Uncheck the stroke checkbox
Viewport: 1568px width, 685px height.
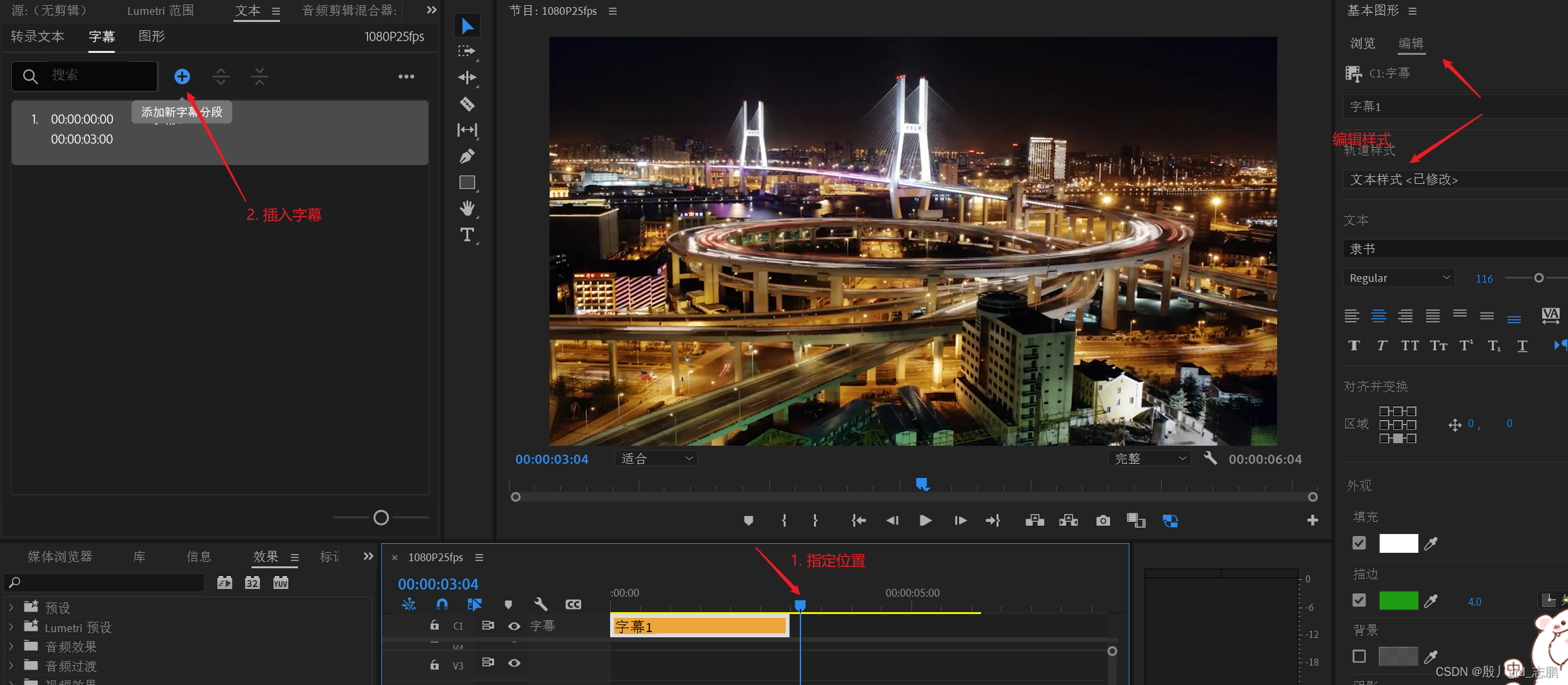pyautogui.click(x=1359, y=600)
